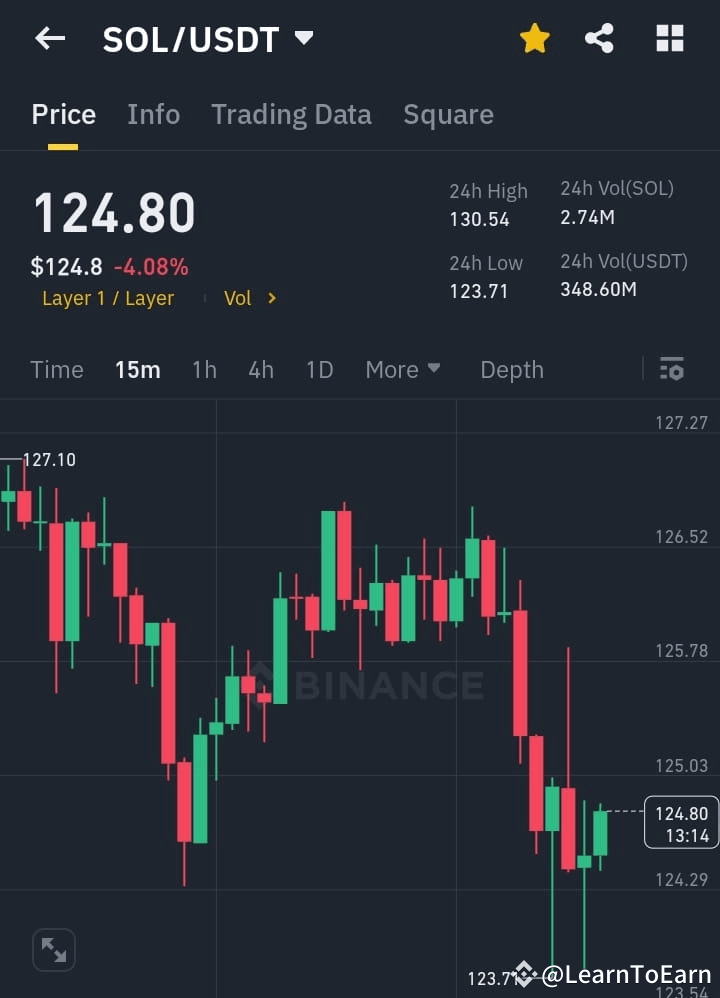720x998 pixels.
Task: Select the 4h timeframe
Action: pos(260,369)
